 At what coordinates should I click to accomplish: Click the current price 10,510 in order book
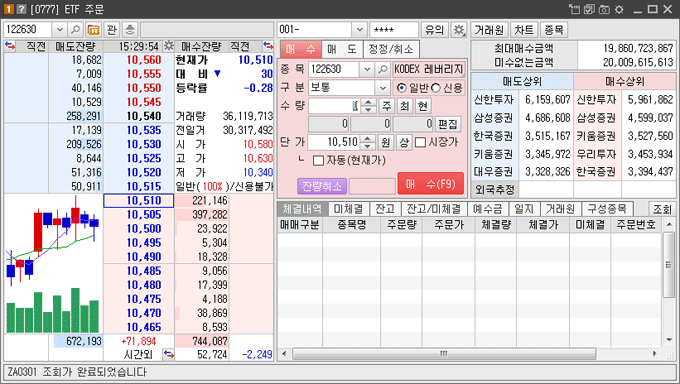pos(139,200)
